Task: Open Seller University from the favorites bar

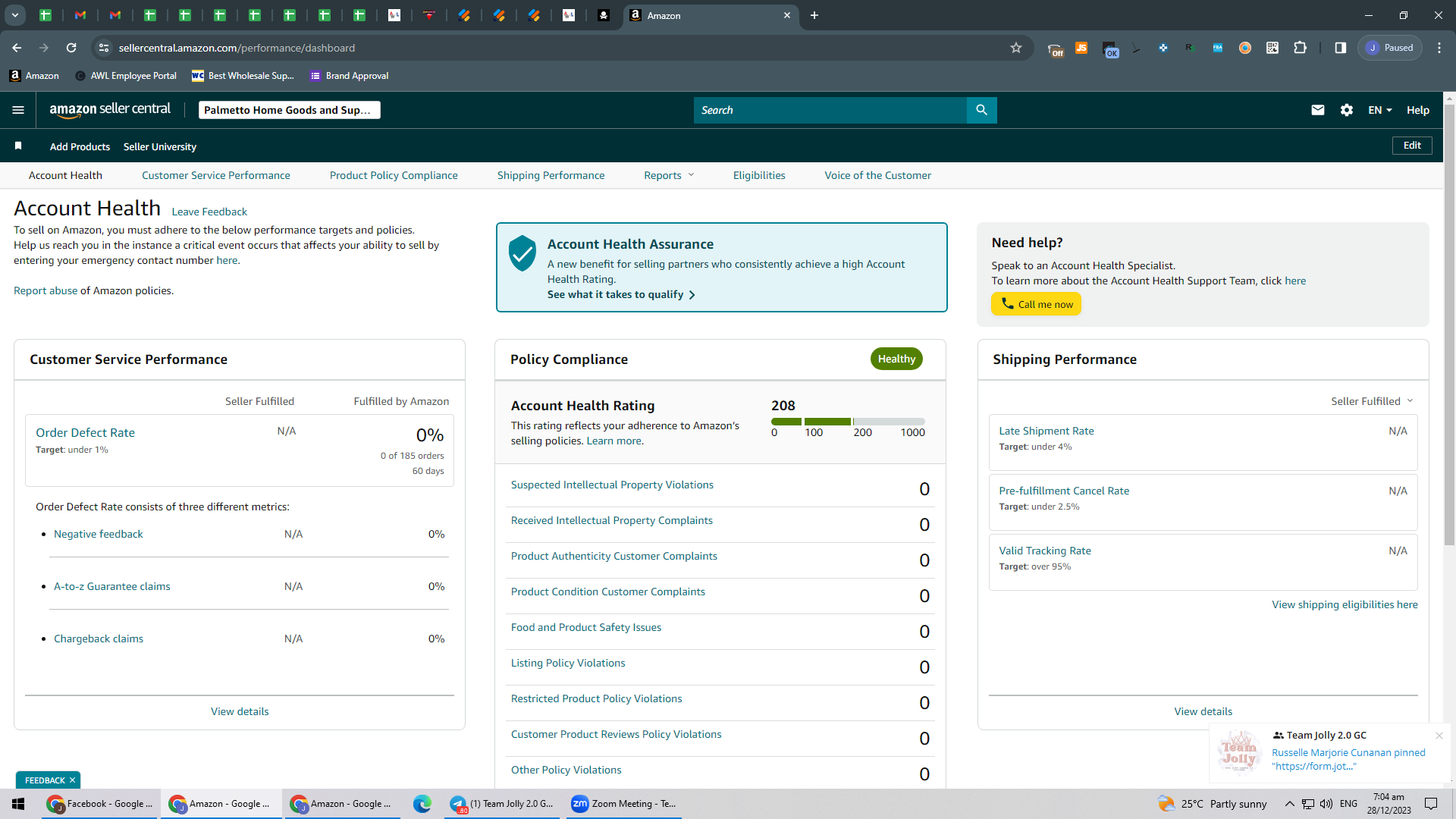Action: 160,146
